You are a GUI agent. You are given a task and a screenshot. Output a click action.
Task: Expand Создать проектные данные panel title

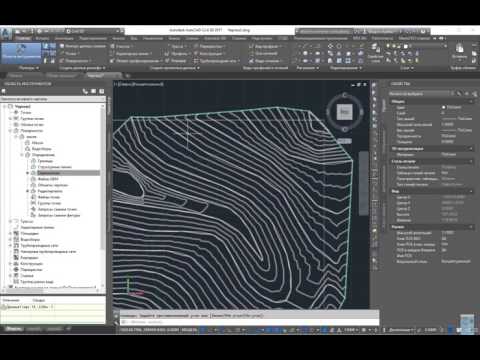[174, 68]
